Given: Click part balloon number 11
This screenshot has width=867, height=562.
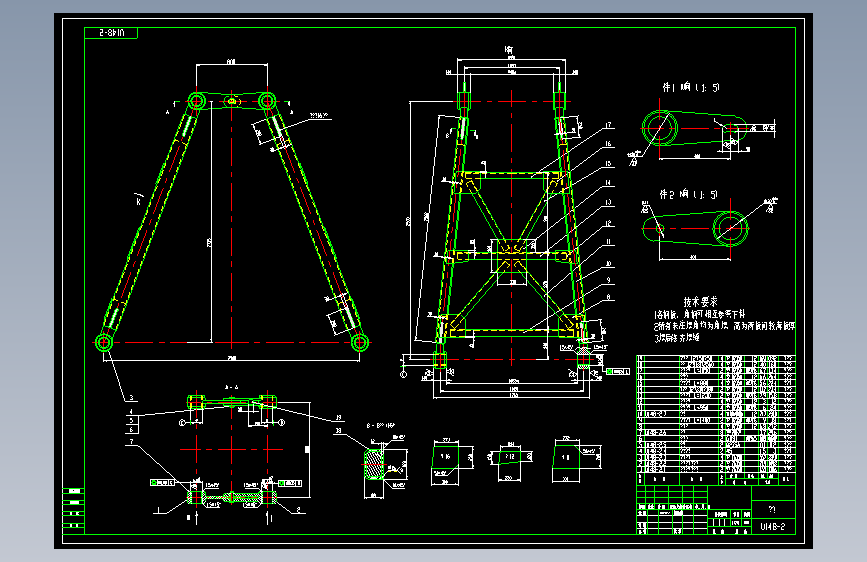Looking at the screenshot, I should point(608,242).
